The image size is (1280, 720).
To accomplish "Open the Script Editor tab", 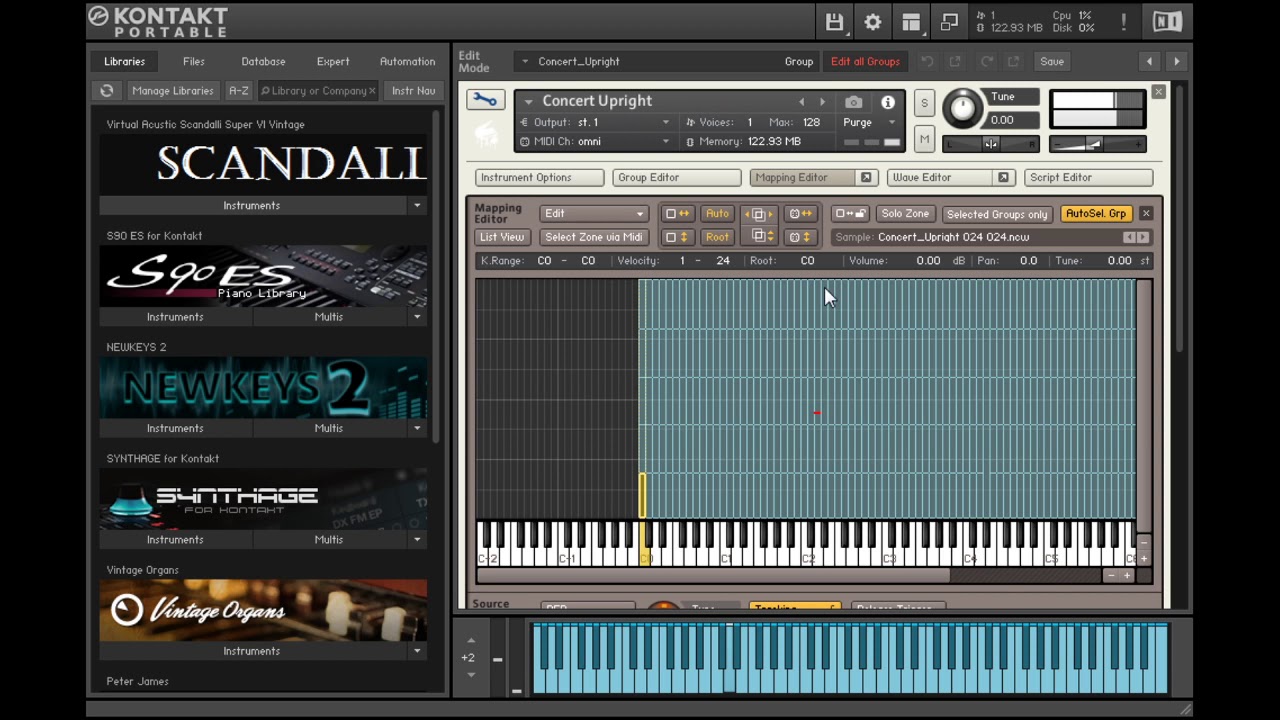I will (x=1088, y=178).
